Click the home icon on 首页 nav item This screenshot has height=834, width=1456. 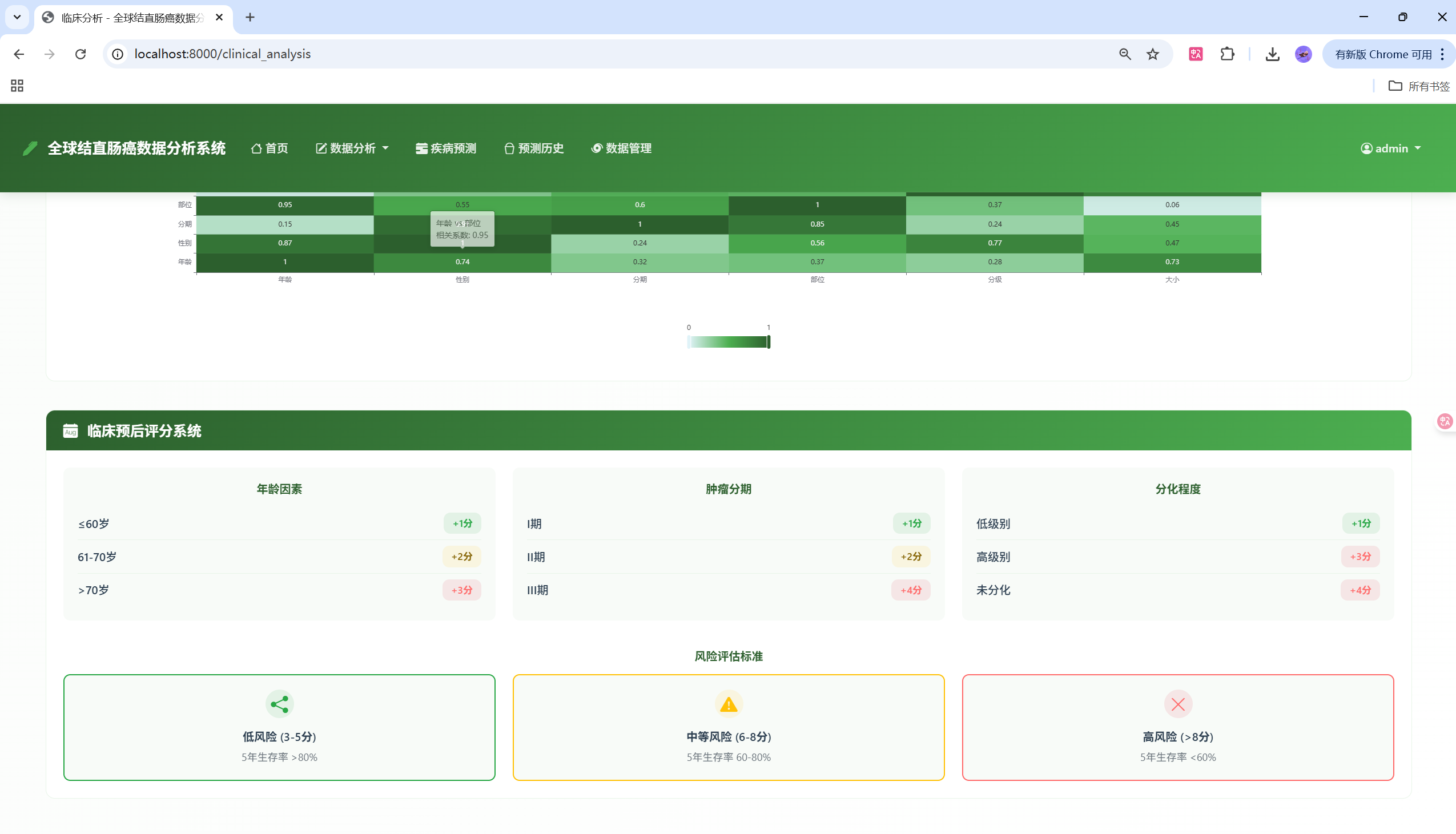point(256,148)
